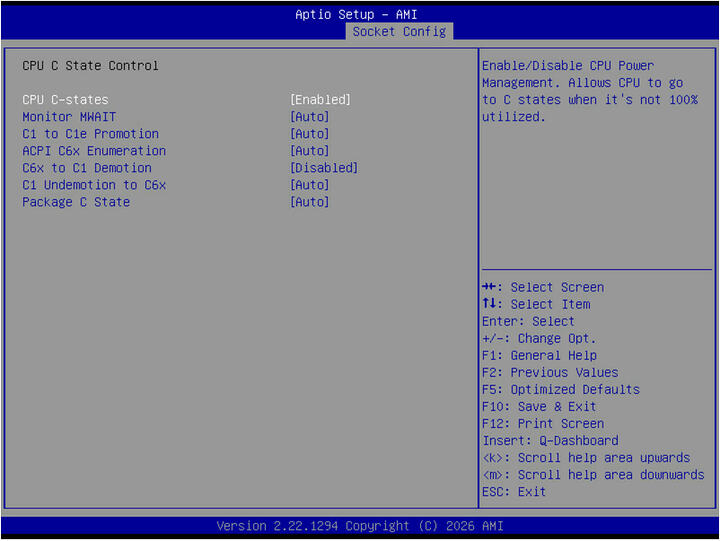
Task: Select C1 Undemotion to C6x
Action: pos(94,185)
